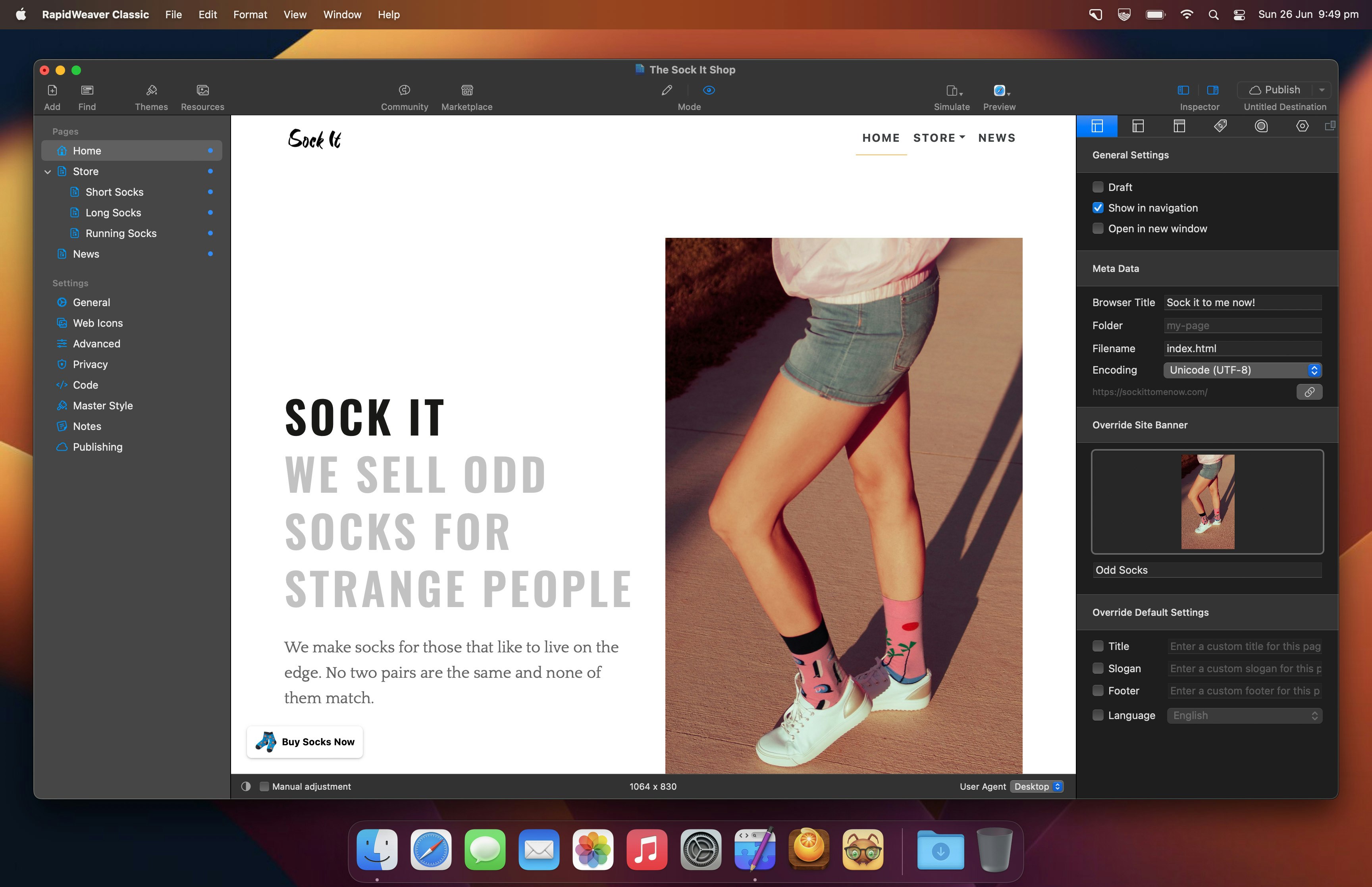Open the User Agent Desktop dropdown
This screenshot has height=887, width=1372.
[1037, 786]
